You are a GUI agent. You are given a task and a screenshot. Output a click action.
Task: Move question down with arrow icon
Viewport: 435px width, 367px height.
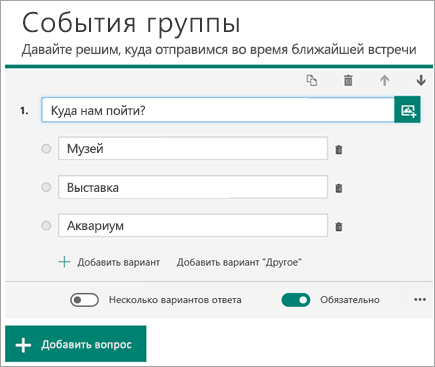coord(421,81)
